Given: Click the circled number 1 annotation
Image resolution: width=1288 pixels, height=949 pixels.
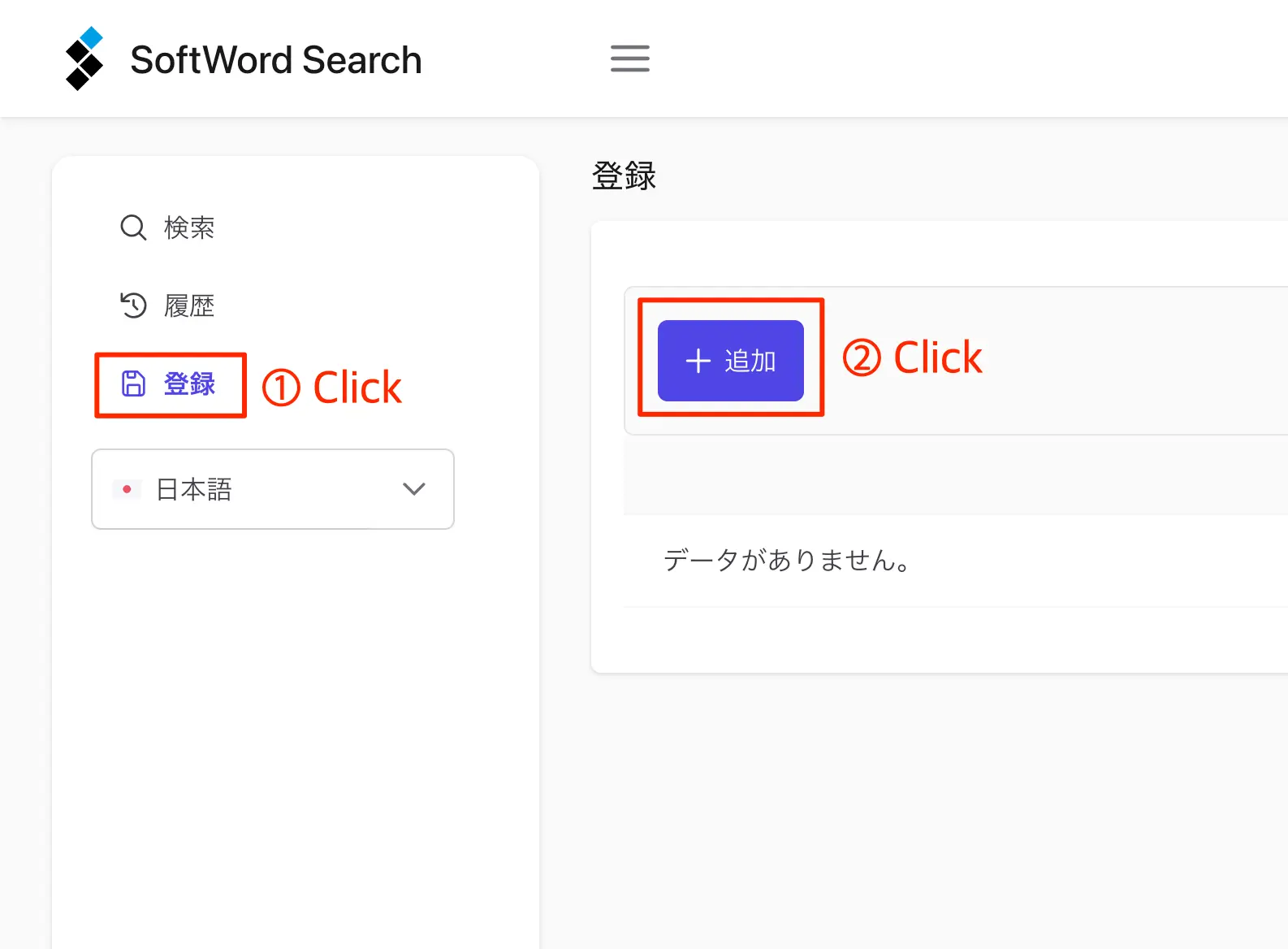Looking at the screenshot, I should [281, 388].
